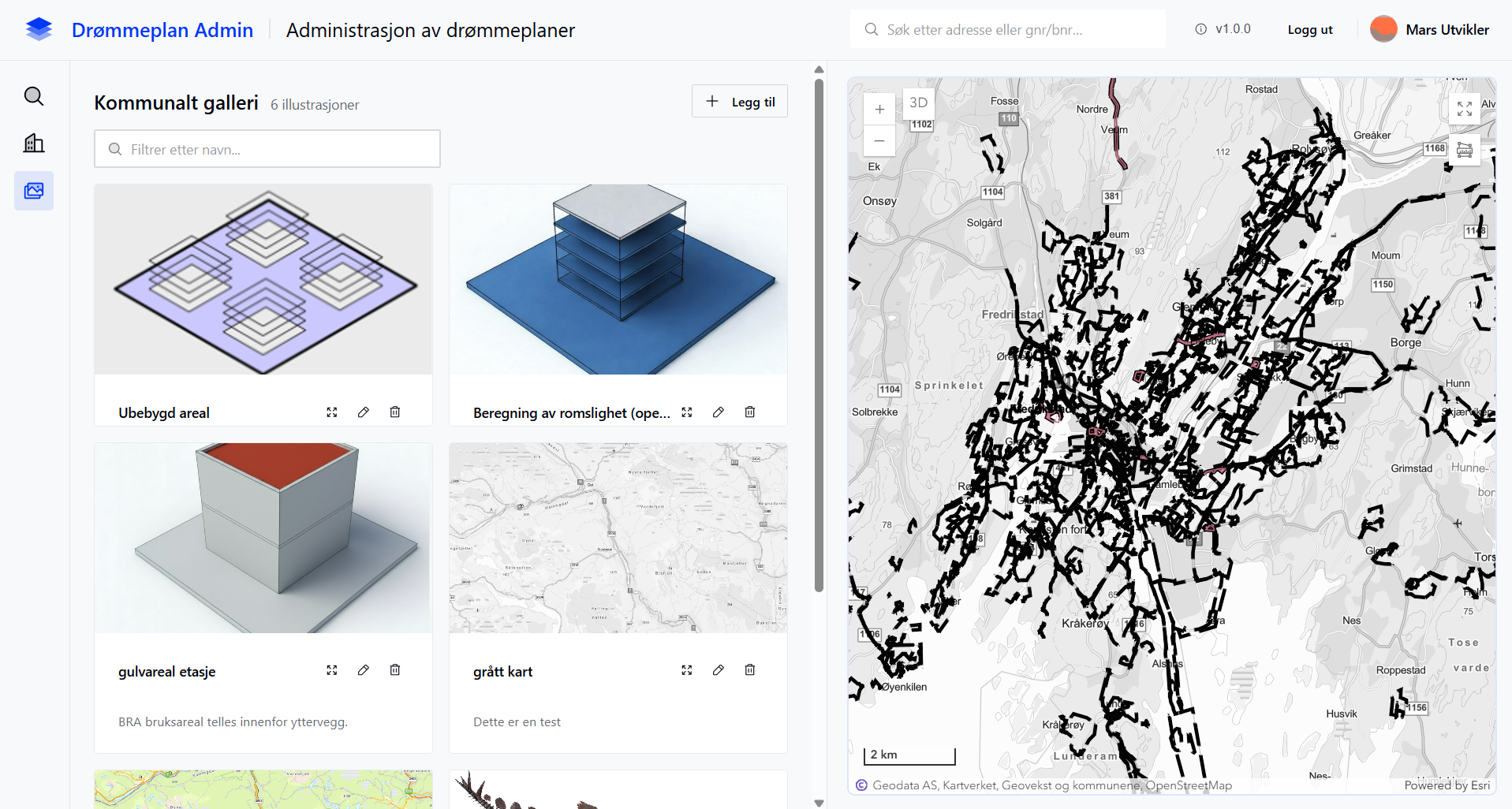The image size is (1512, 809).
Task: Expand the Ubebygd areal illustration fullscreen
Action: point(332,412)
